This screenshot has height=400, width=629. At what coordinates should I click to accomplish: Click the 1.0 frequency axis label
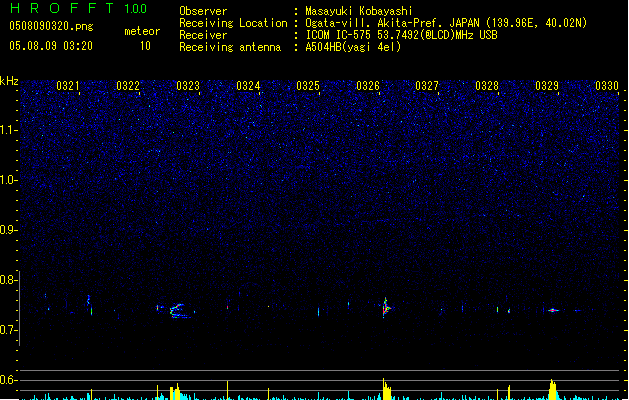pyautogui.click(x=8, y=180)
